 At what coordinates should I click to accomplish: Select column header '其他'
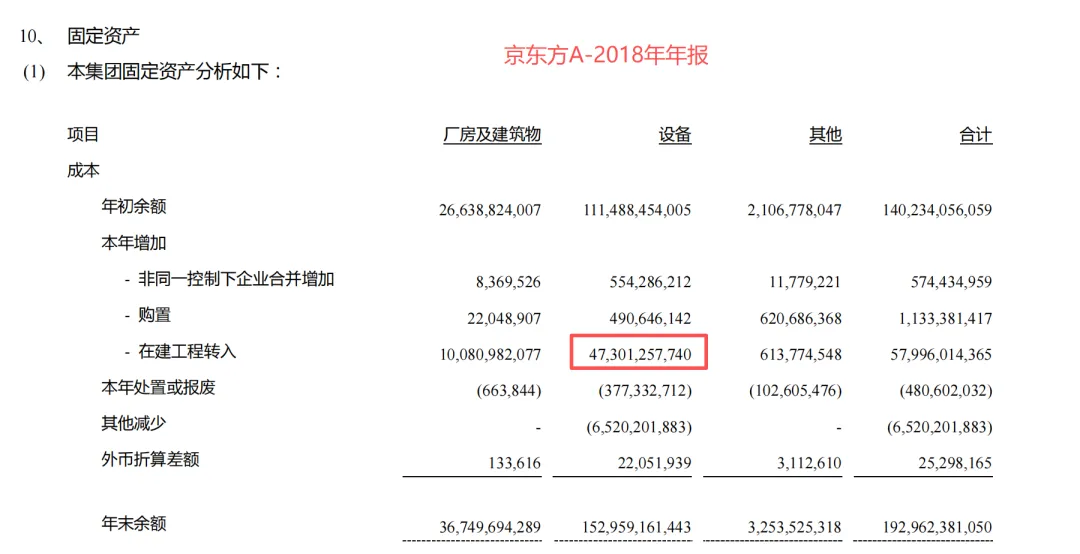pos(825,134)
